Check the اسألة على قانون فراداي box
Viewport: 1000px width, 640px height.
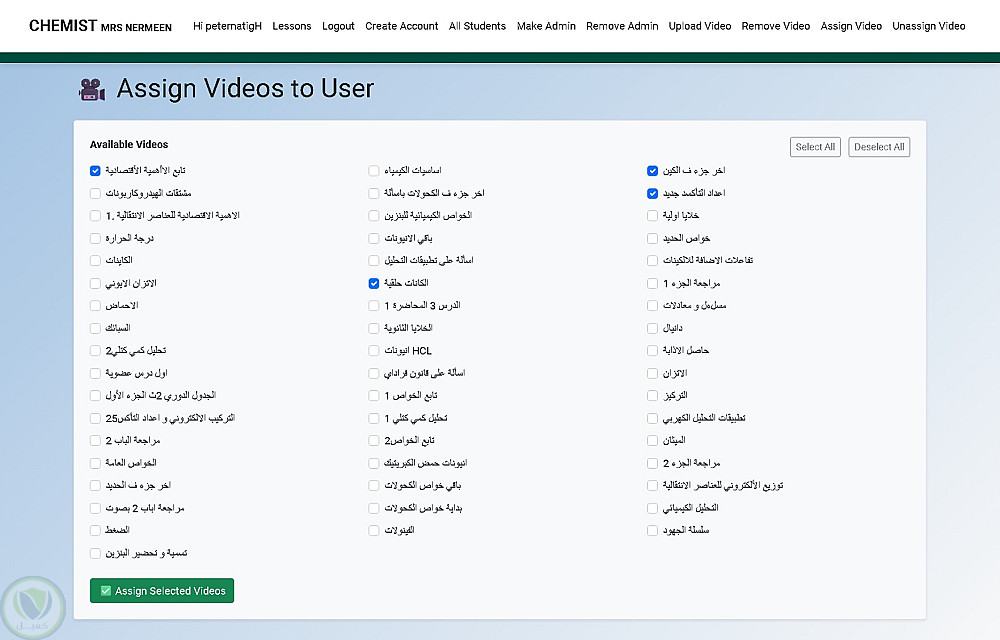(x=374, y=373)
